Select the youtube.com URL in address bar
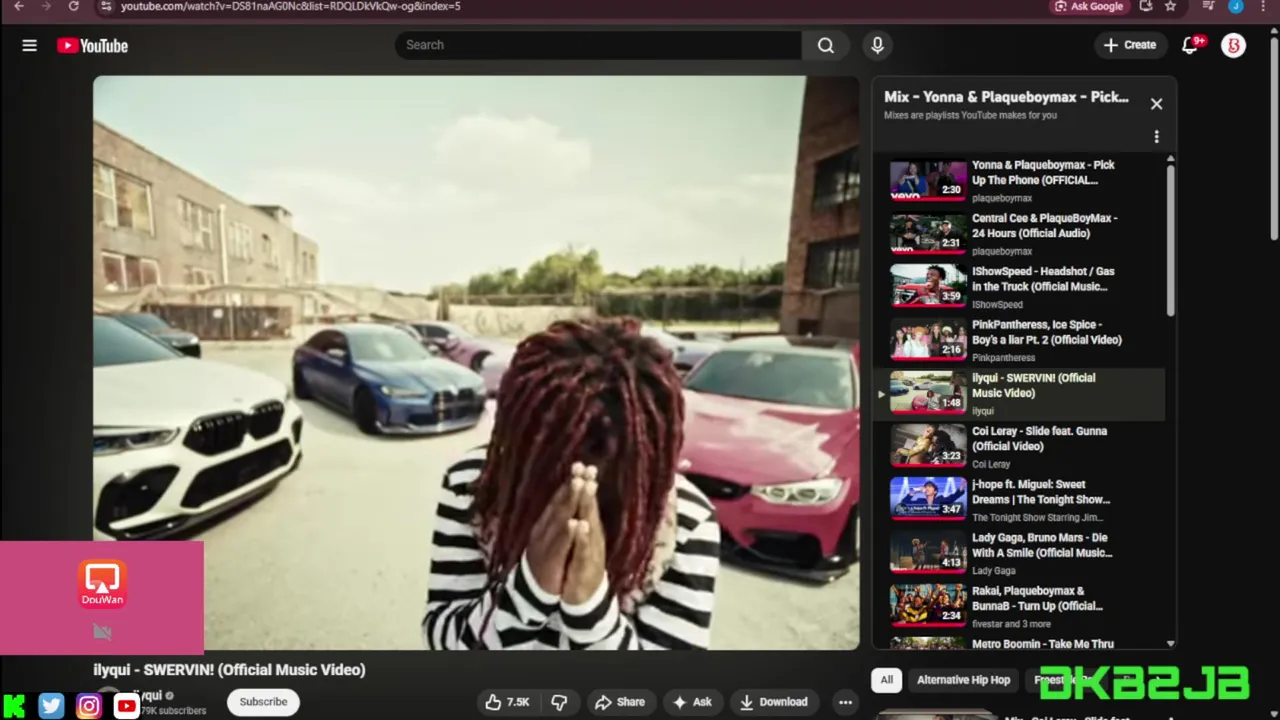The width and height of the screenshot is (1280, 720). (x=290, y=6)
